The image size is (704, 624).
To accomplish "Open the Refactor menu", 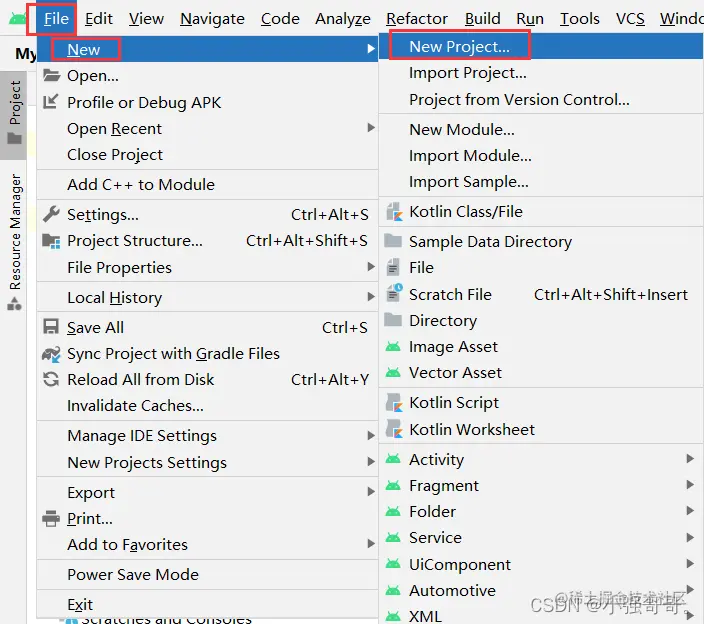I will pos(417,19).
